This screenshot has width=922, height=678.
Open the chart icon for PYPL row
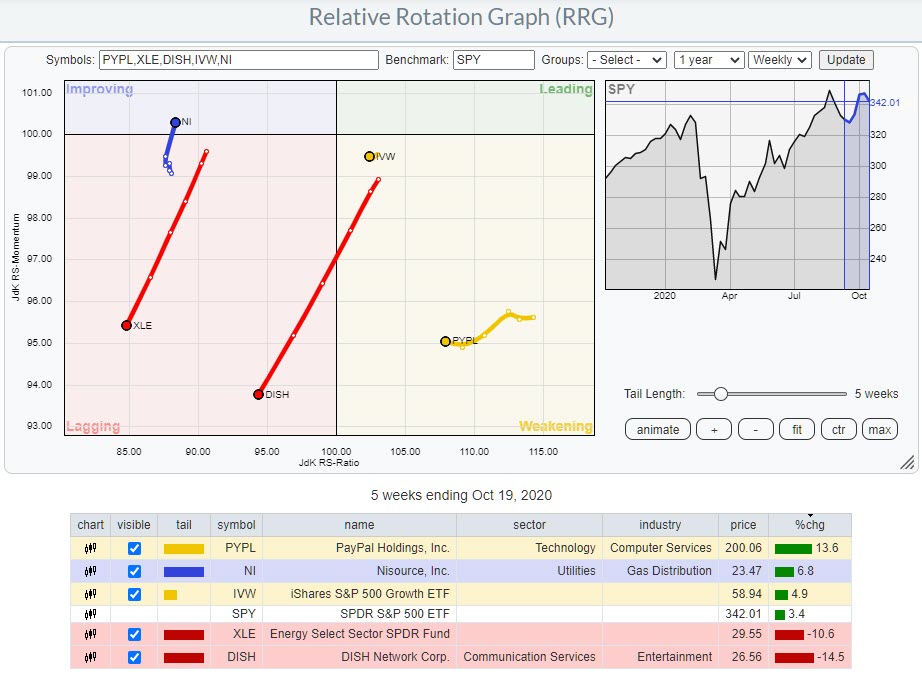point(91,548)
